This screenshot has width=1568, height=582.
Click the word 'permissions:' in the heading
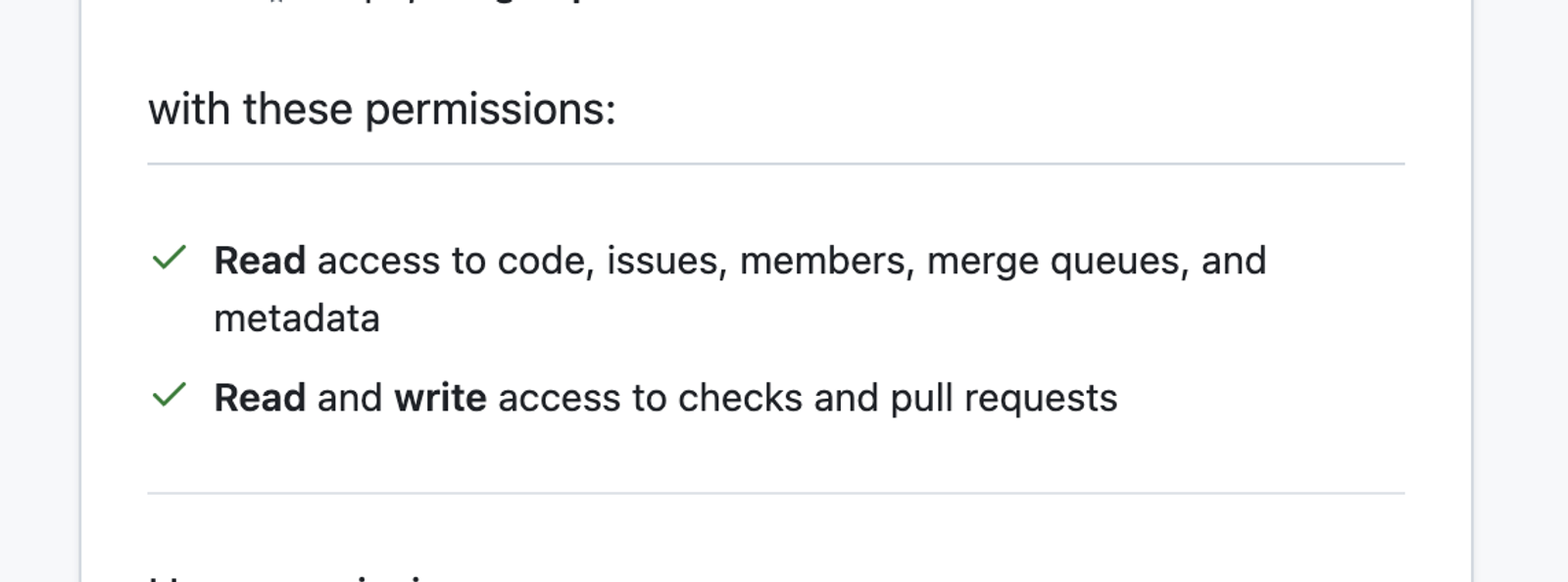(x=491, y=110)
